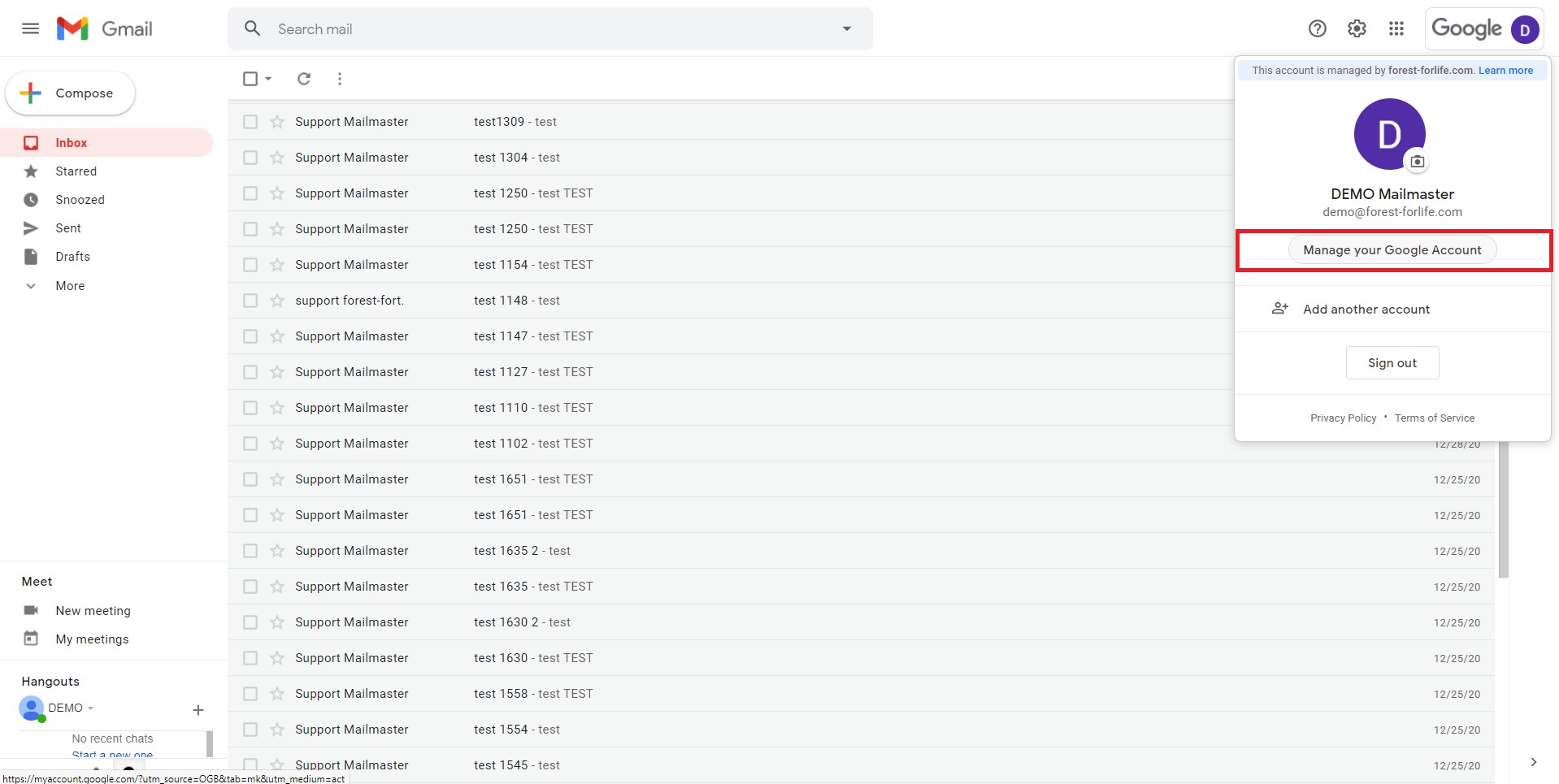Click the inbox vertical scrollbar

pos(1503,509)
